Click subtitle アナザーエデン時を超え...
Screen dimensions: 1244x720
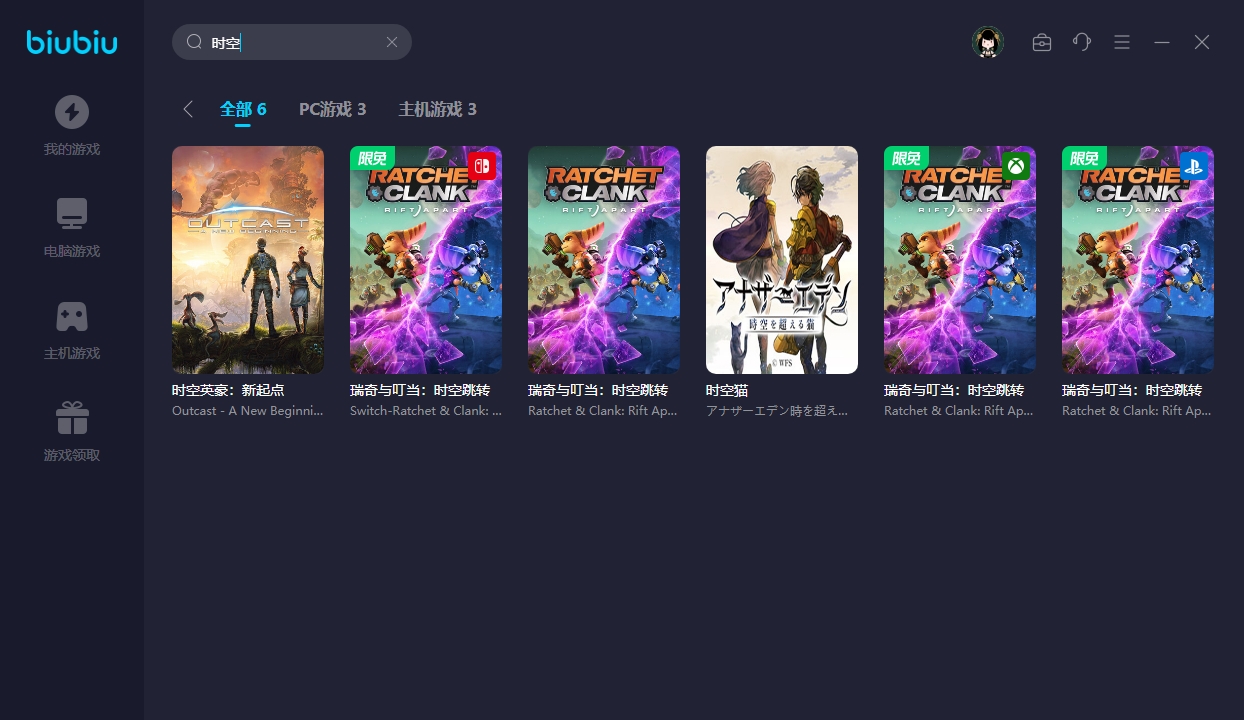point(777,411)
